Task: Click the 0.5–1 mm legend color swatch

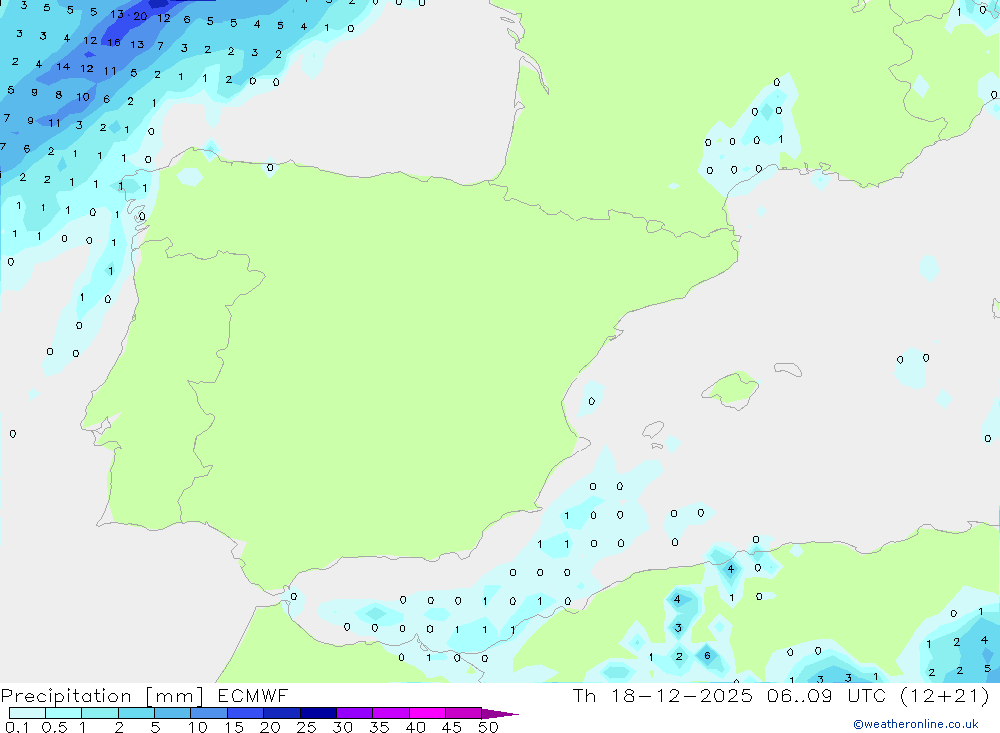Action: click(x=64, y=713)
